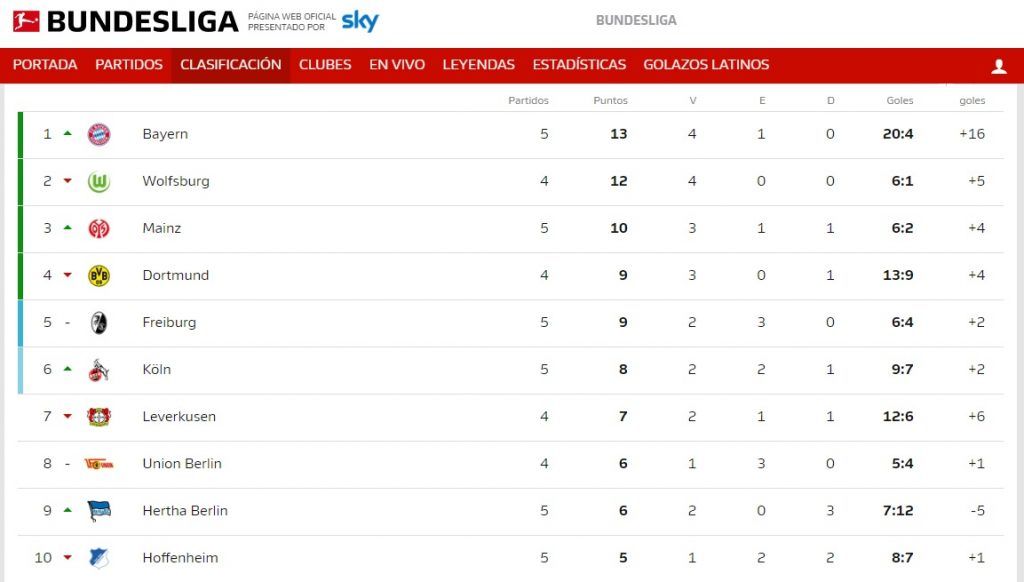
Task: Open the ESTADÍSTICAS menu item
Action: click(x=579, y=65)
